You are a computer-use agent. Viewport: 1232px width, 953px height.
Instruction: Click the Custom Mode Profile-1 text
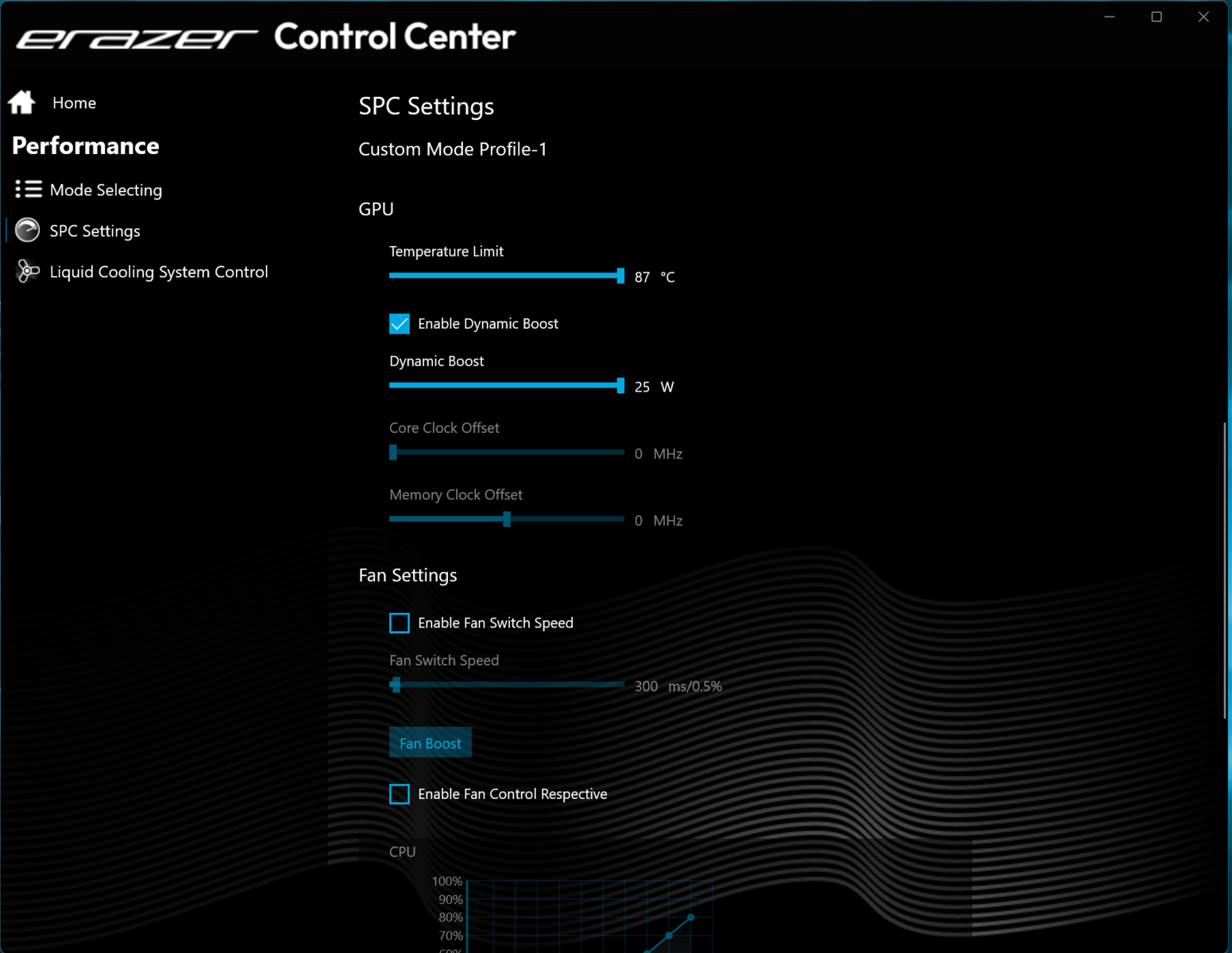453,149
